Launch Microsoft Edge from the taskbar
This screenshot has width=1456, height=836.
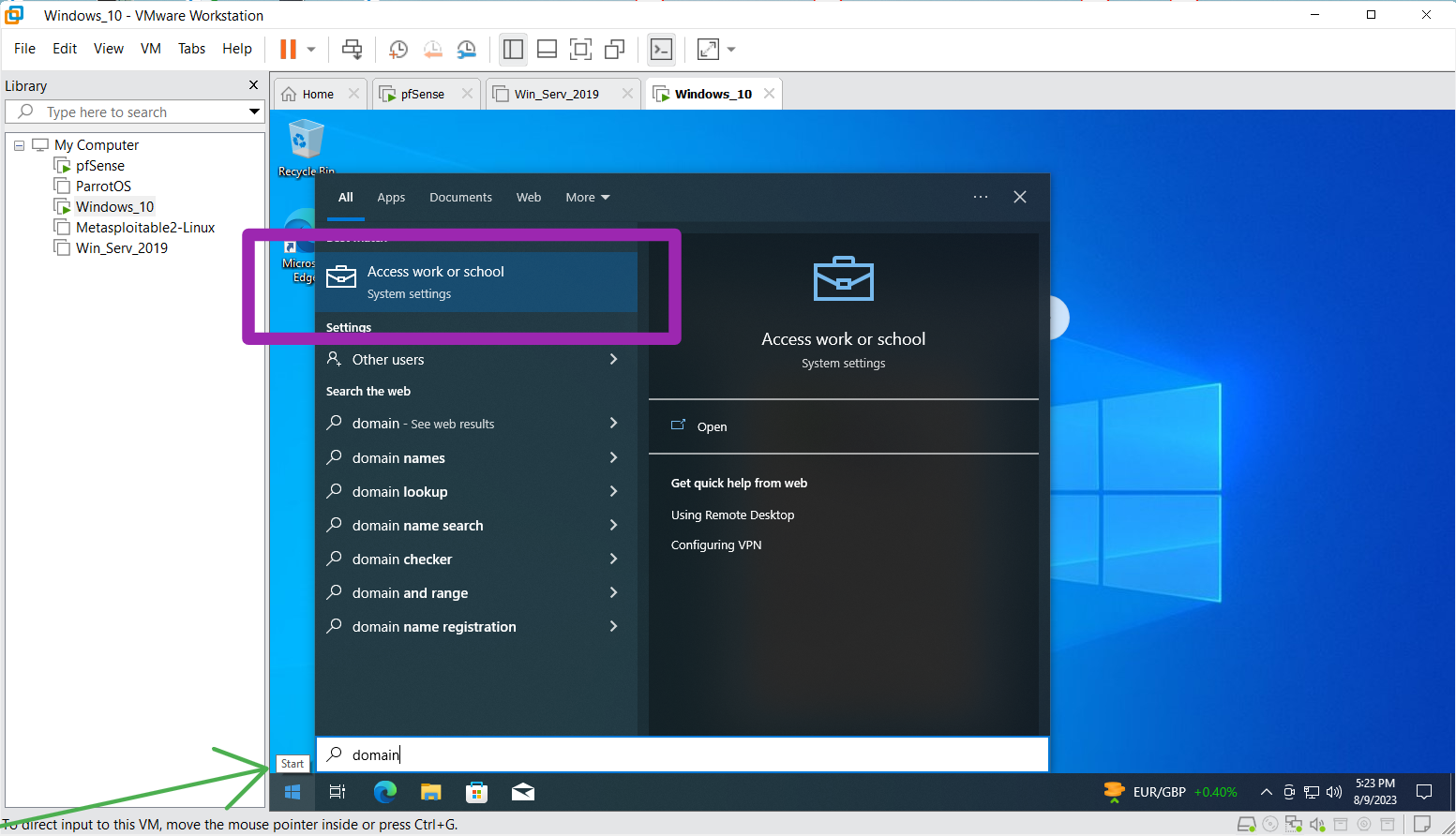point(384,792)
